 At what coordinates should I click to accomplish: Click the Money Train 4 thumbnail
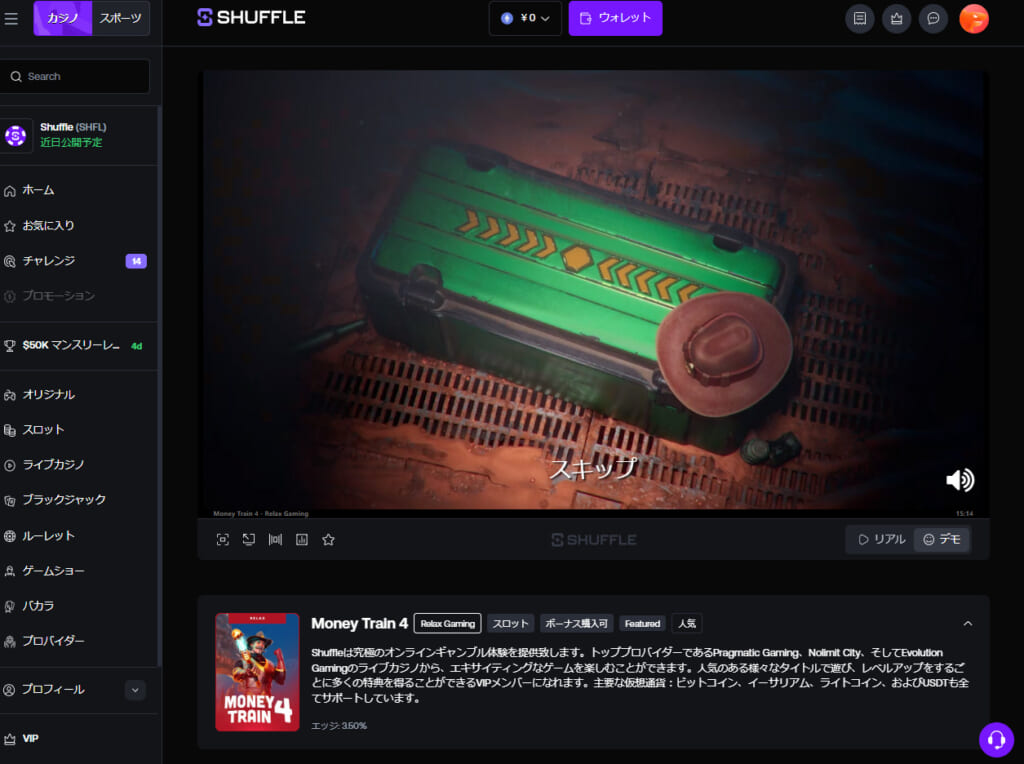pyautogui.click(x=257, y=672)
